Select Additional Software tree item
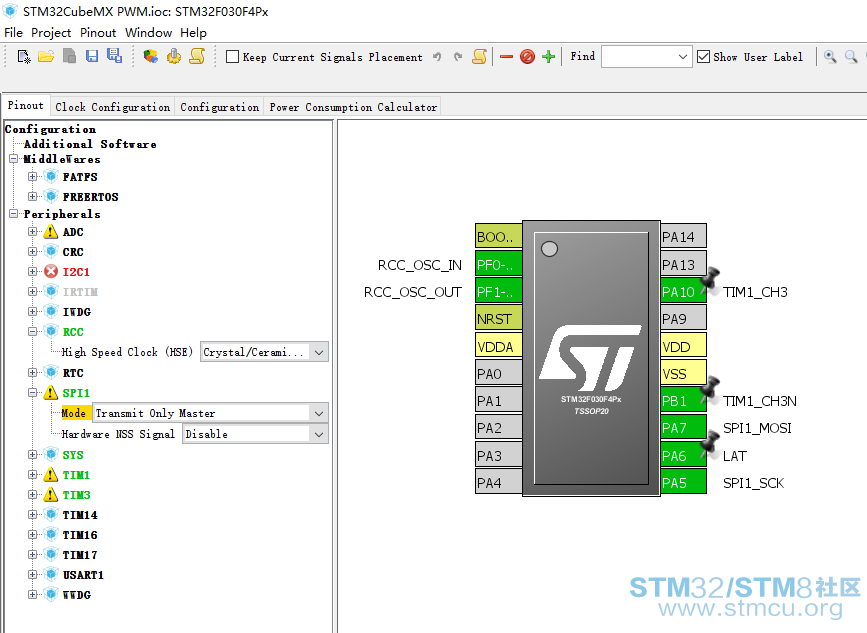This screenshot has width=867, height=633. [x=90, y=144]
